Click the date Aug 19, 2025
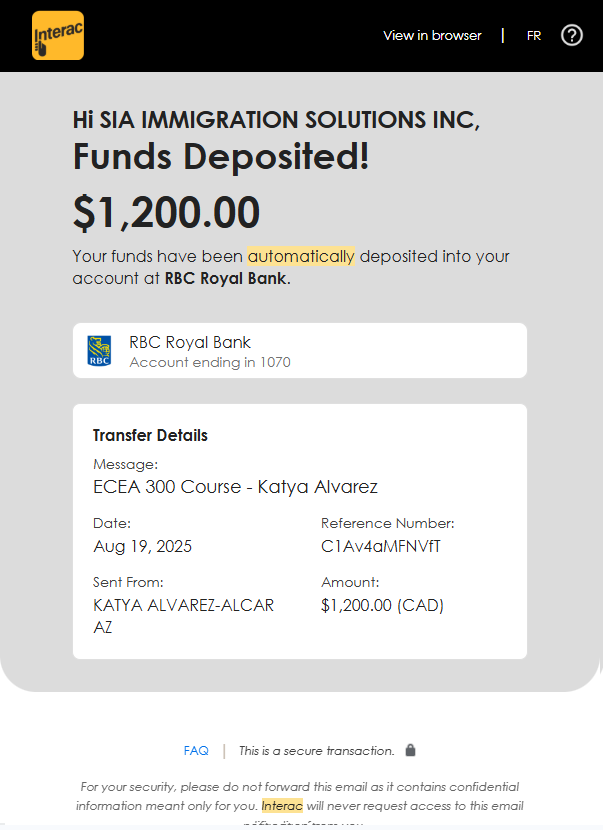 point(142,546)
